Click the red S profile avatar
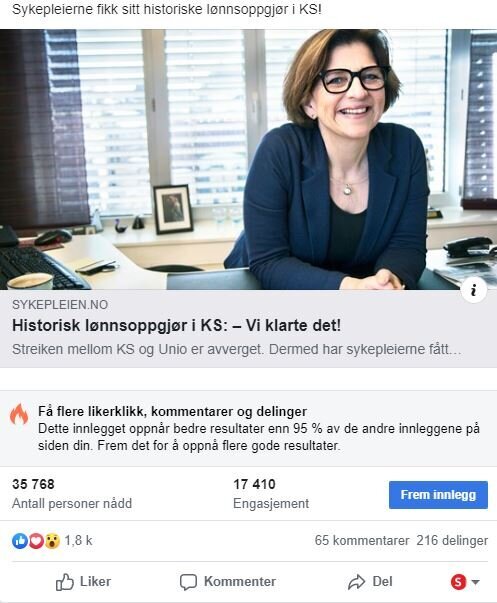This screenshot has height=603, width=497. pyautogui.click(x=458, y=582)
